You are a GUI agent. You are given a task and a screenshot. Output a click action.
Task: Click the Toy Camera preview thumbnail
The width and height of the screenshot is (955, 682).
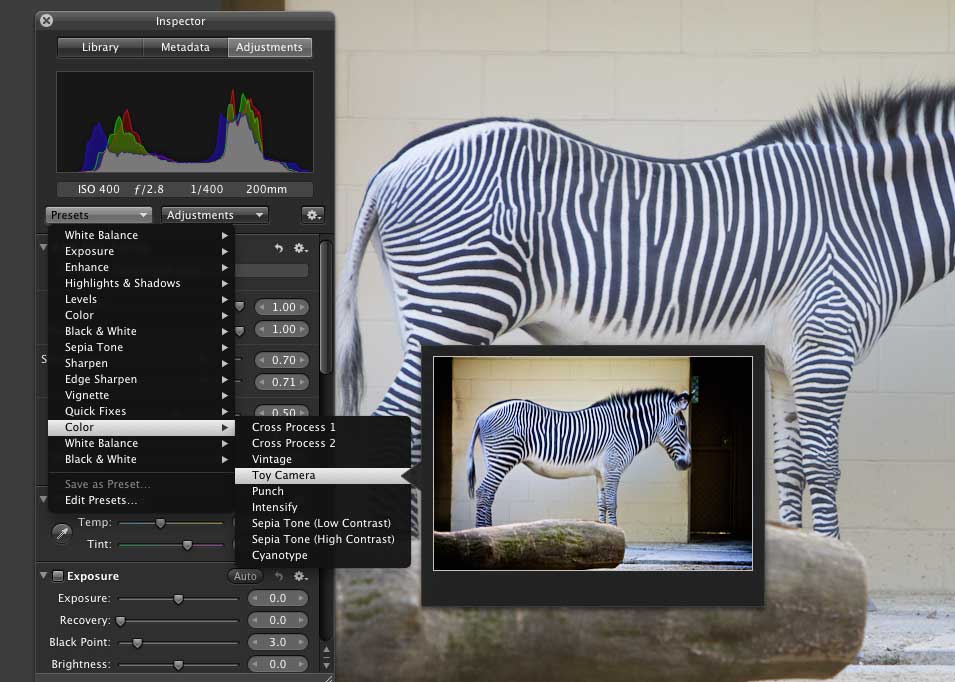[592, 463]
